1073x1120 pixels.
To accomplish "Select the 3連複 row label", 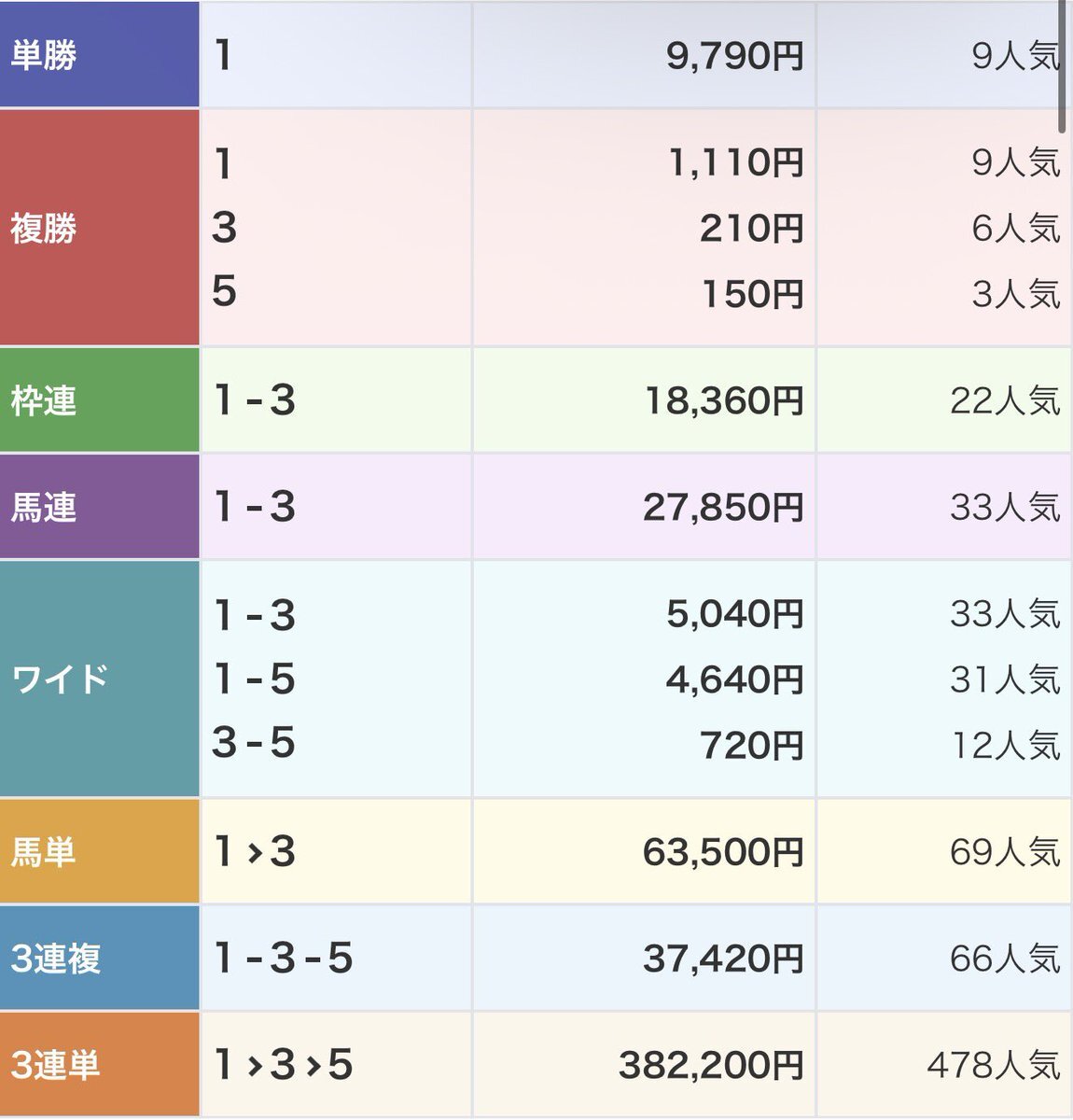I will [55, 959].
